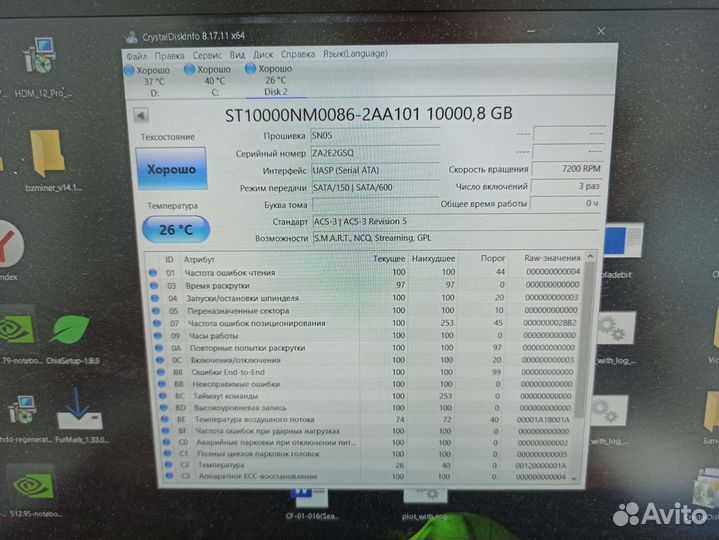Click the UASP (Serial ATA) interface field
The image size is (719, 540).
coord(375,170)
